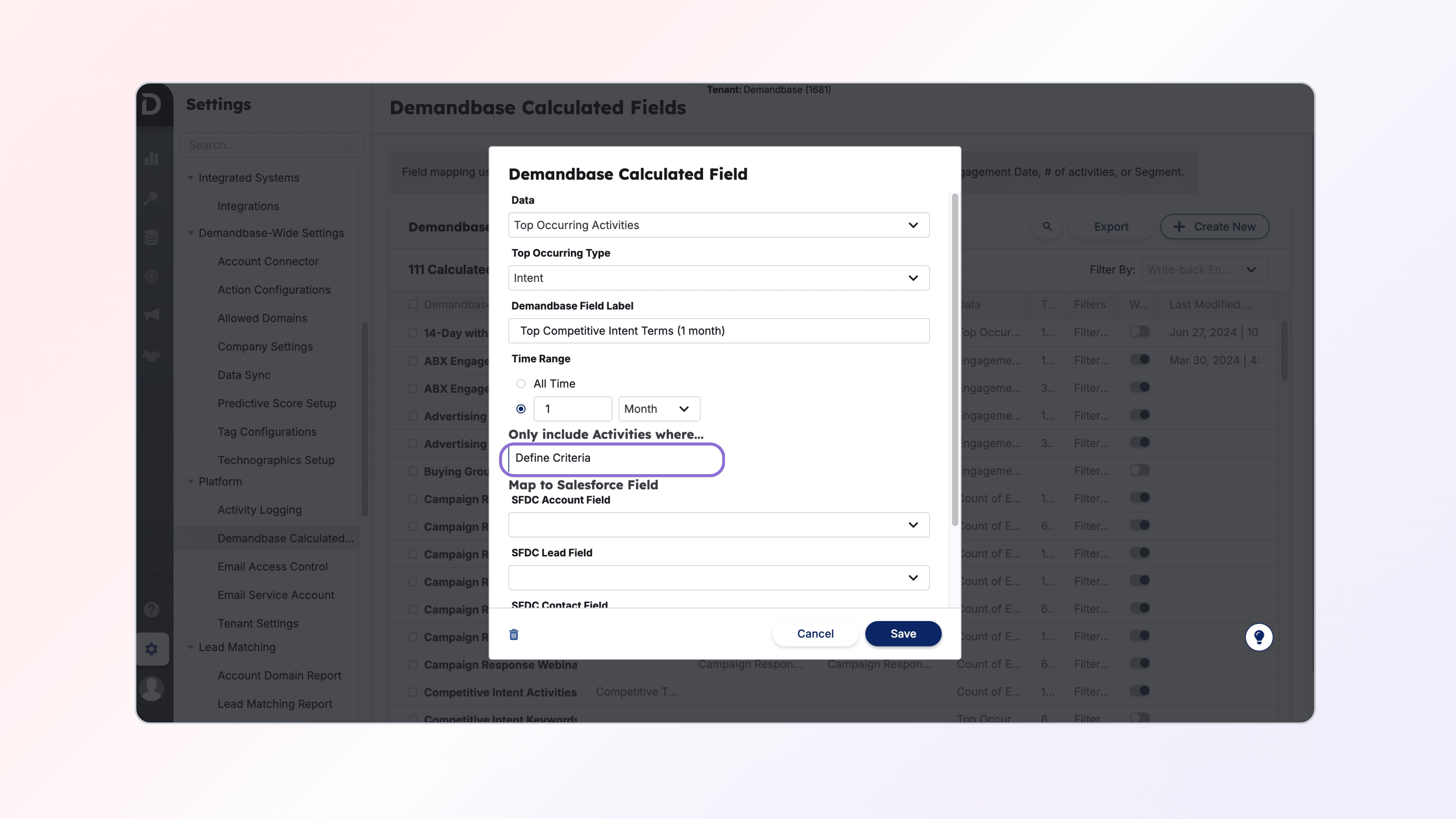Click the search magnifier beside Export

1047,227
